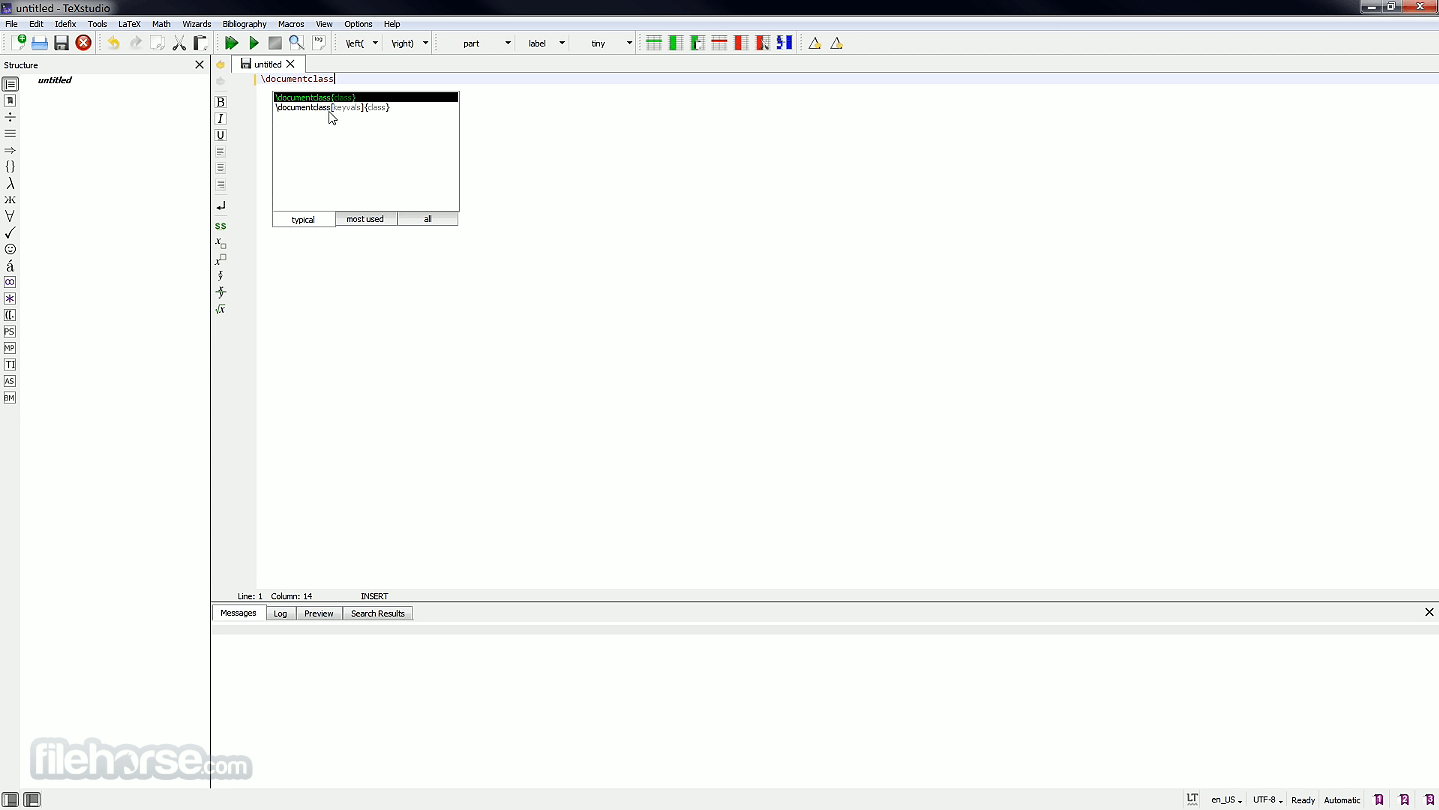This screenshot has height=810, width=1439.
Task: Change the en_US language in status bar
Action: click(1226, 800)
